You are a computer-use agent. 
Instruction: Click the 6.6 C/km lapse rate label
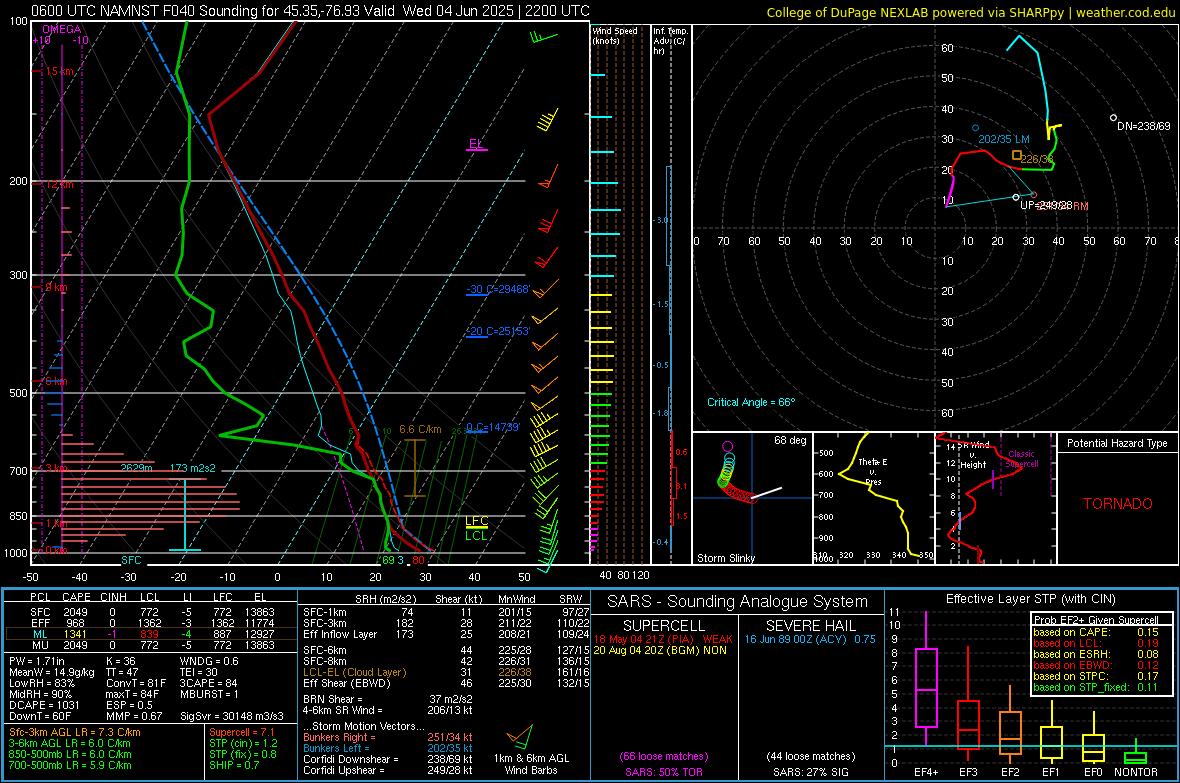(x=420, y=429)
